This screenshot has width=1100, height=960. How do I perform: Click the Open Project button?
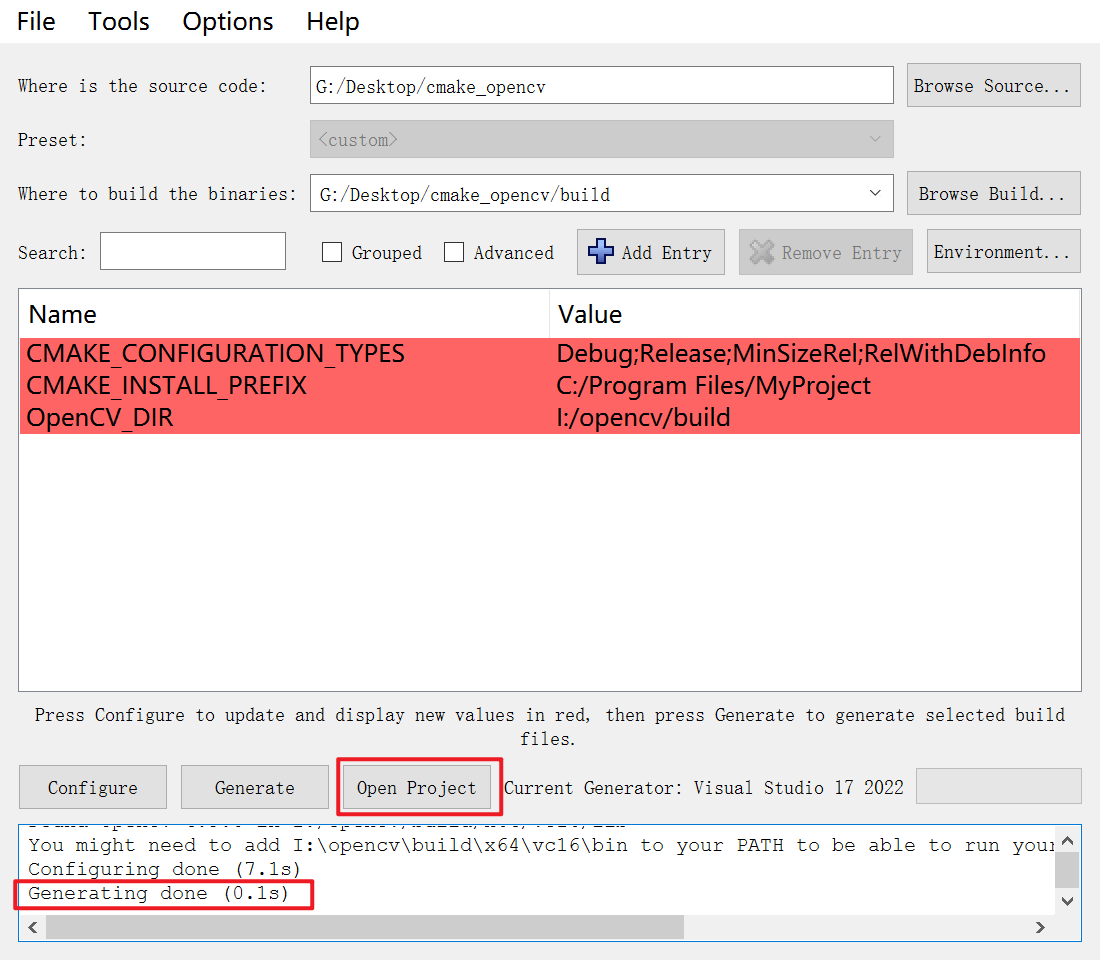coord(417,787)
